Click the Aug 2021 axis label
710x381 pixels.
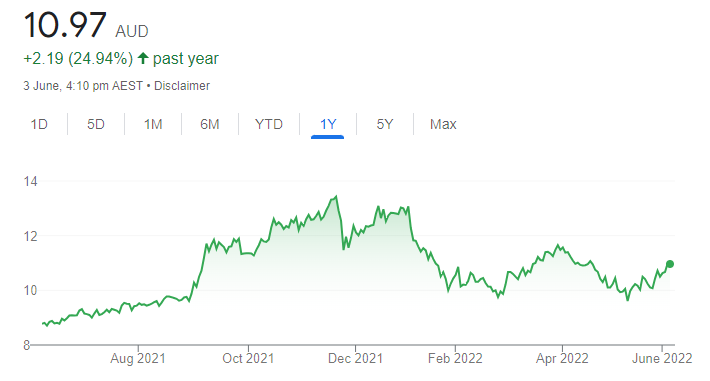point(138,358)
